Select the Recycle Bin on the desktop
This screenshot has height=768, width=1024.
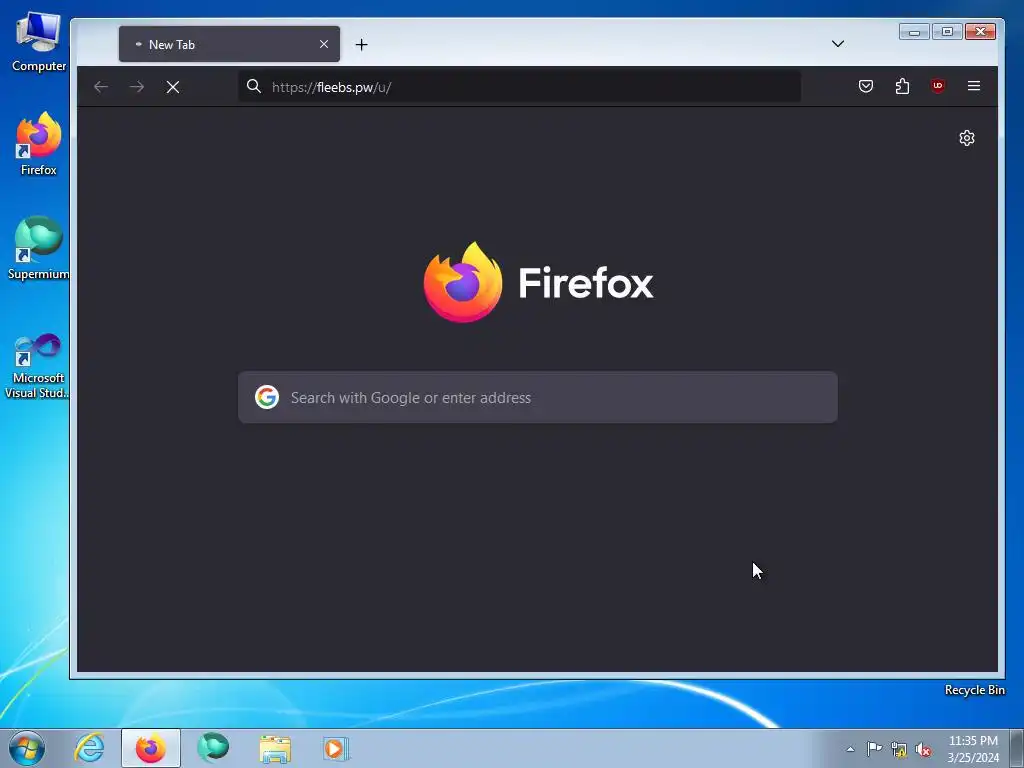(974, 690)
